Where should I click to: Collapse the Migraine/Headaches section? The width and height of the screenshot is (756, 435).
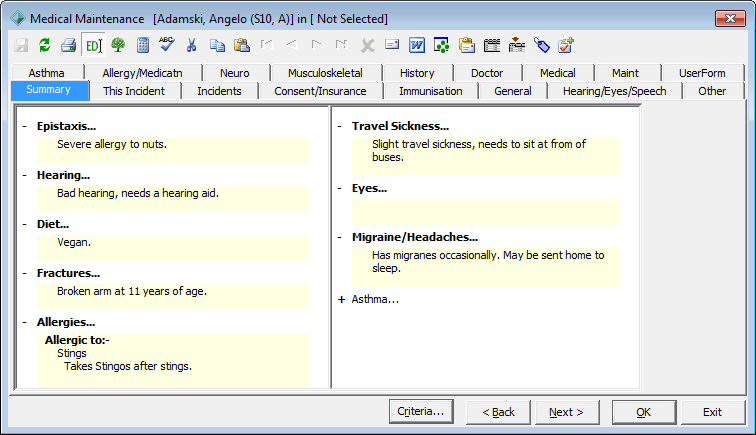point(340,237)
